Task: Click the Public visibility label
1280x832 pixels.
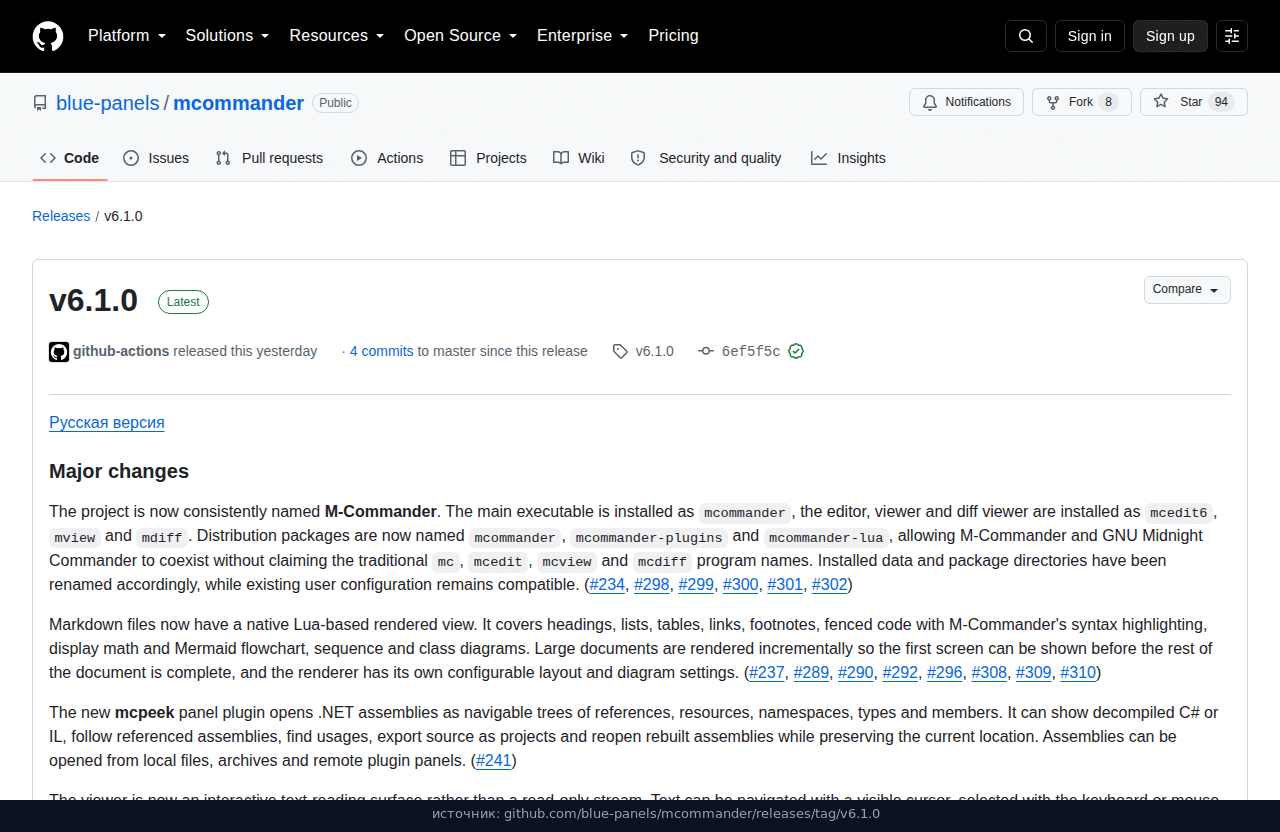Action: tap(335, 103)
